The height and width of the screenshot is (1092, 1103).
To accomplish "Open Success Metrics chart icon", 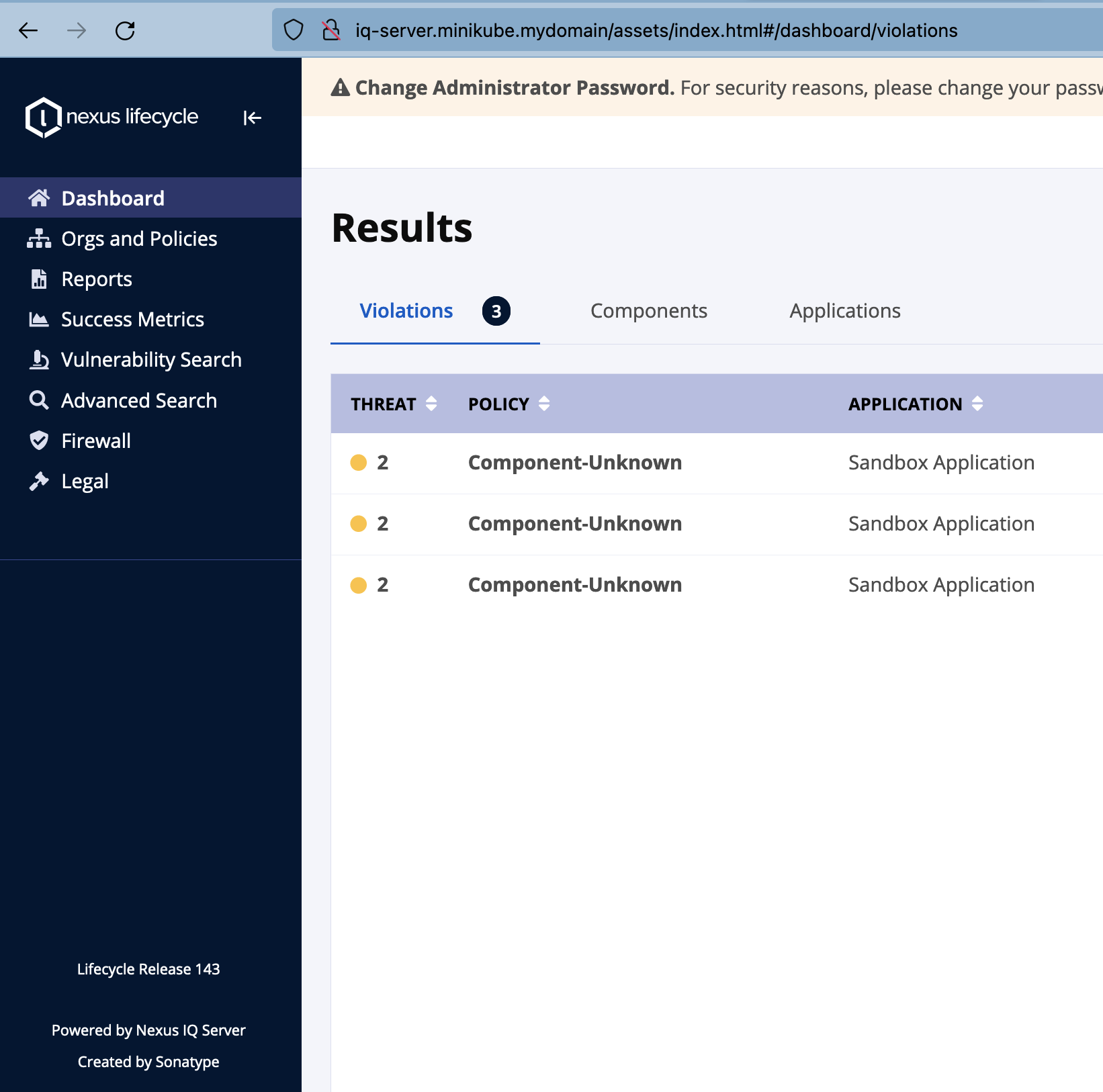I will (x=39, y=319).
